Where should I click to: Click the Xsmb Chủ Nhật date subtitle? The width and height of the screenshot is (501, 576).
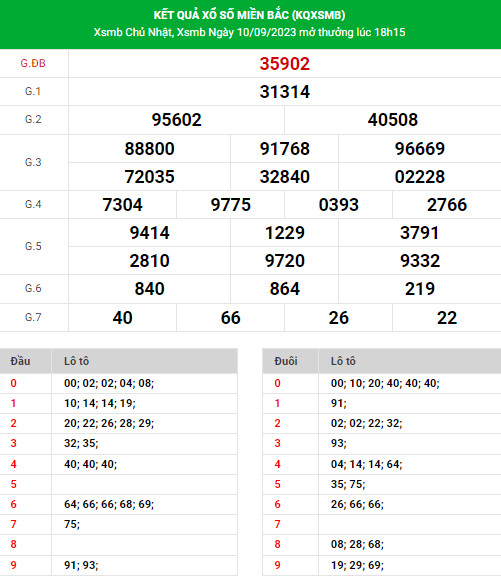click(249, 32)
